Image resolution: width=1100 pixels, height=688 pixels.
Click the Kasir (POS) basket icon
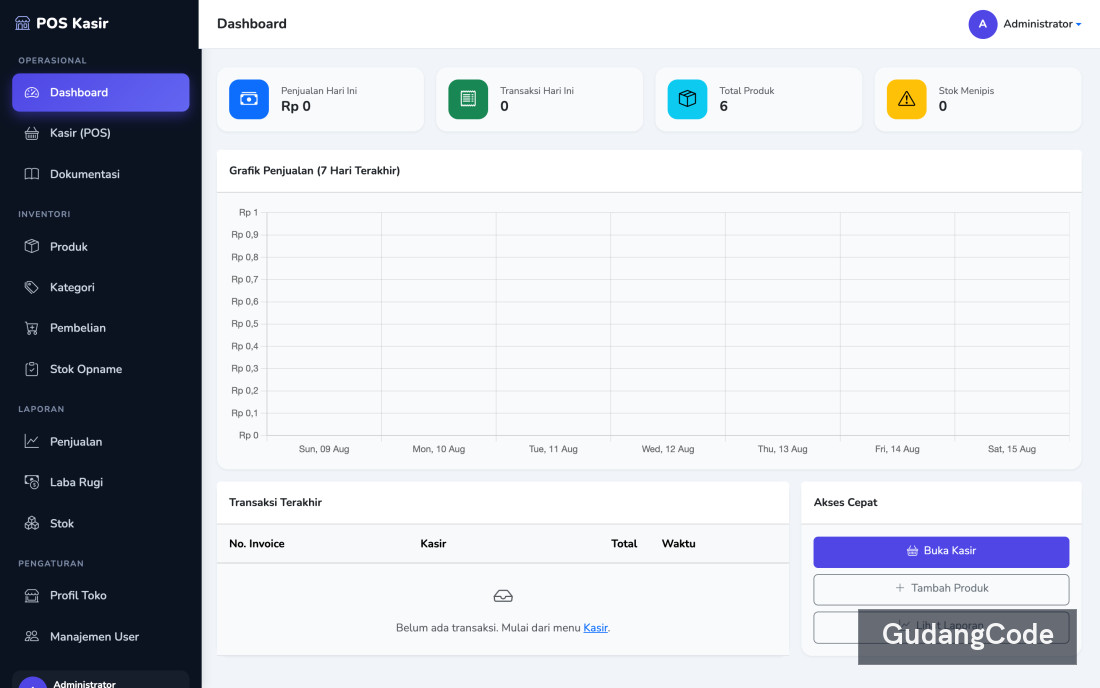coord(32,133)
